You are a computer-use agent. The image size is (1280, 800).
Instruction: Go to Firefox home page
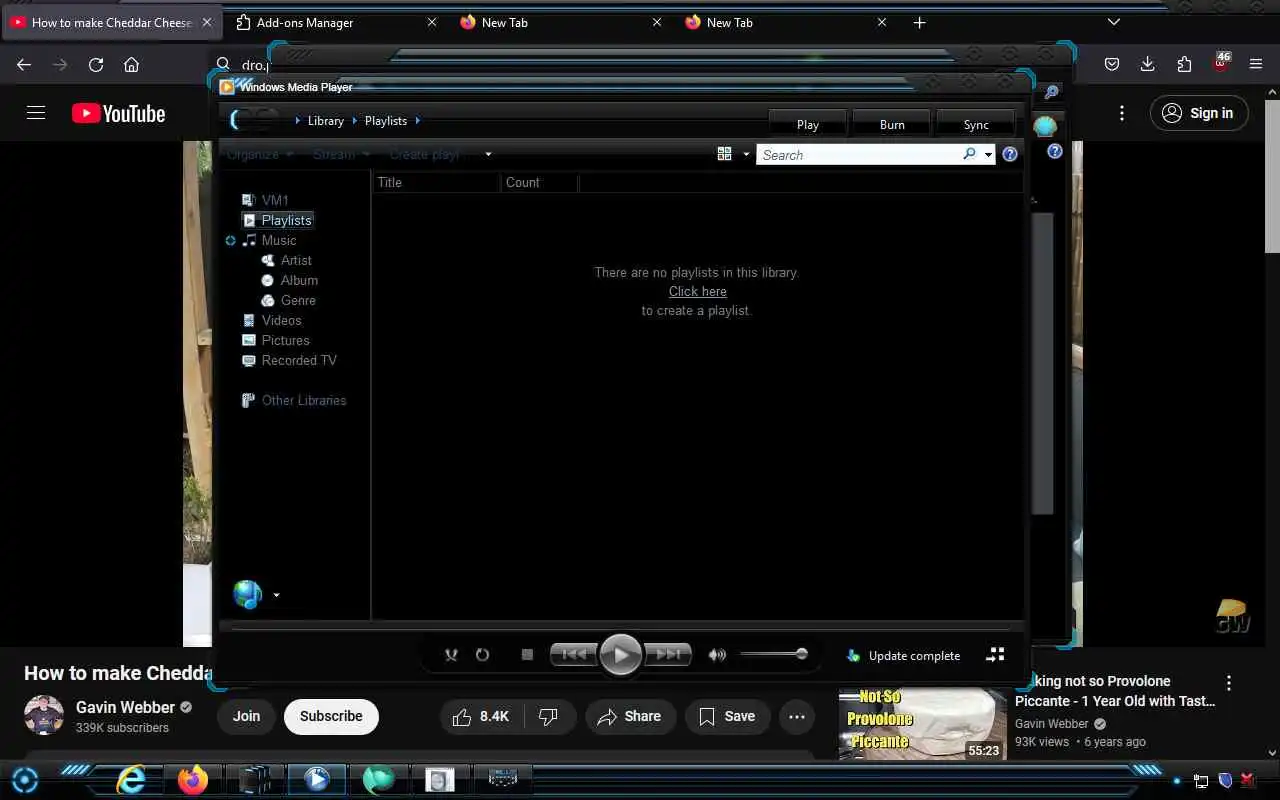131,64
